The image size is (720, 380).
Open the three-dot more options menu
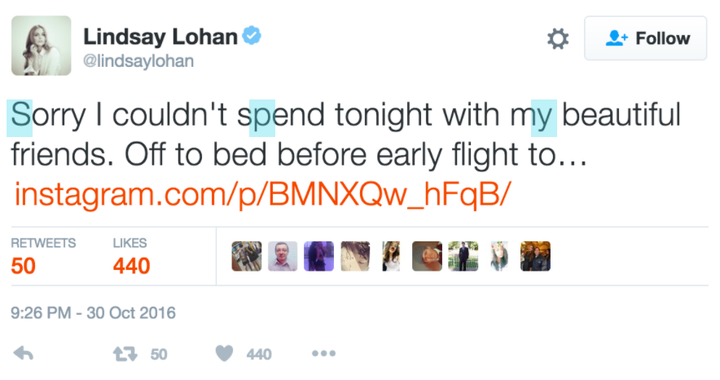(324, 353)
